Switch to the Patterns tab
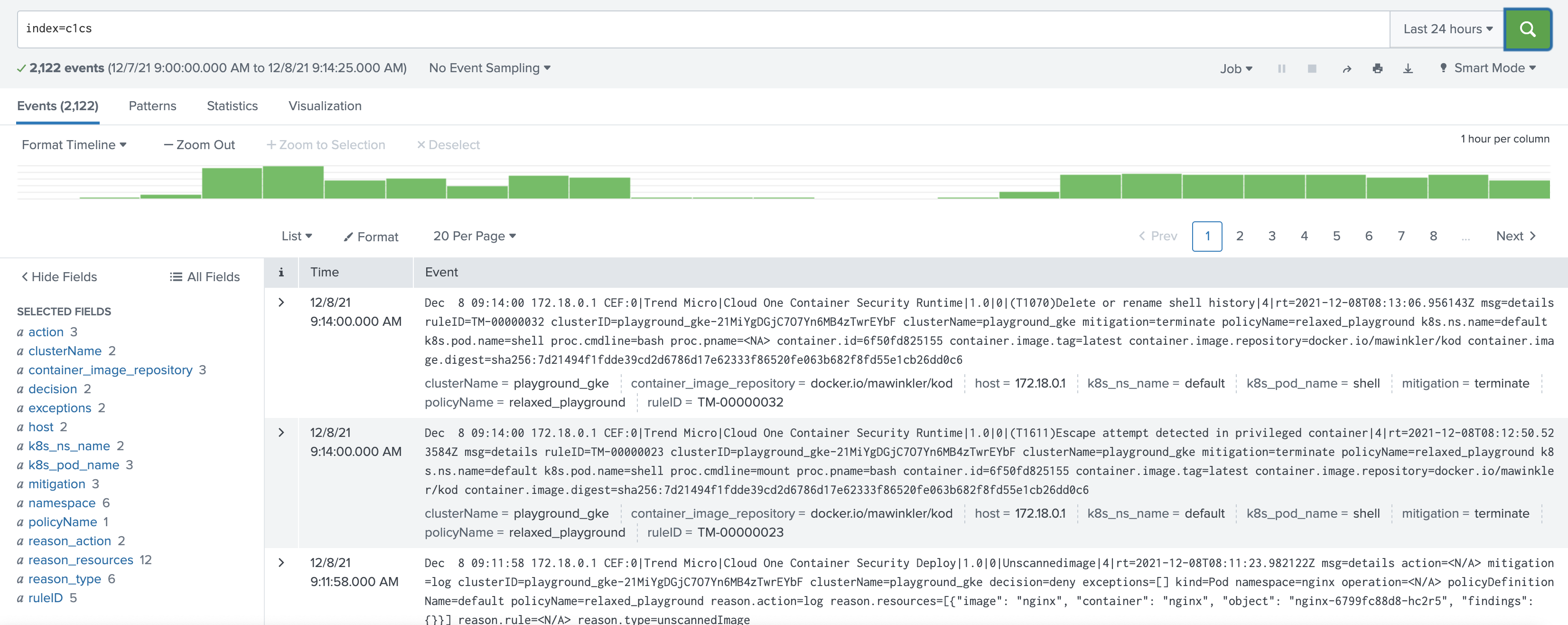 tap(152, 106)
